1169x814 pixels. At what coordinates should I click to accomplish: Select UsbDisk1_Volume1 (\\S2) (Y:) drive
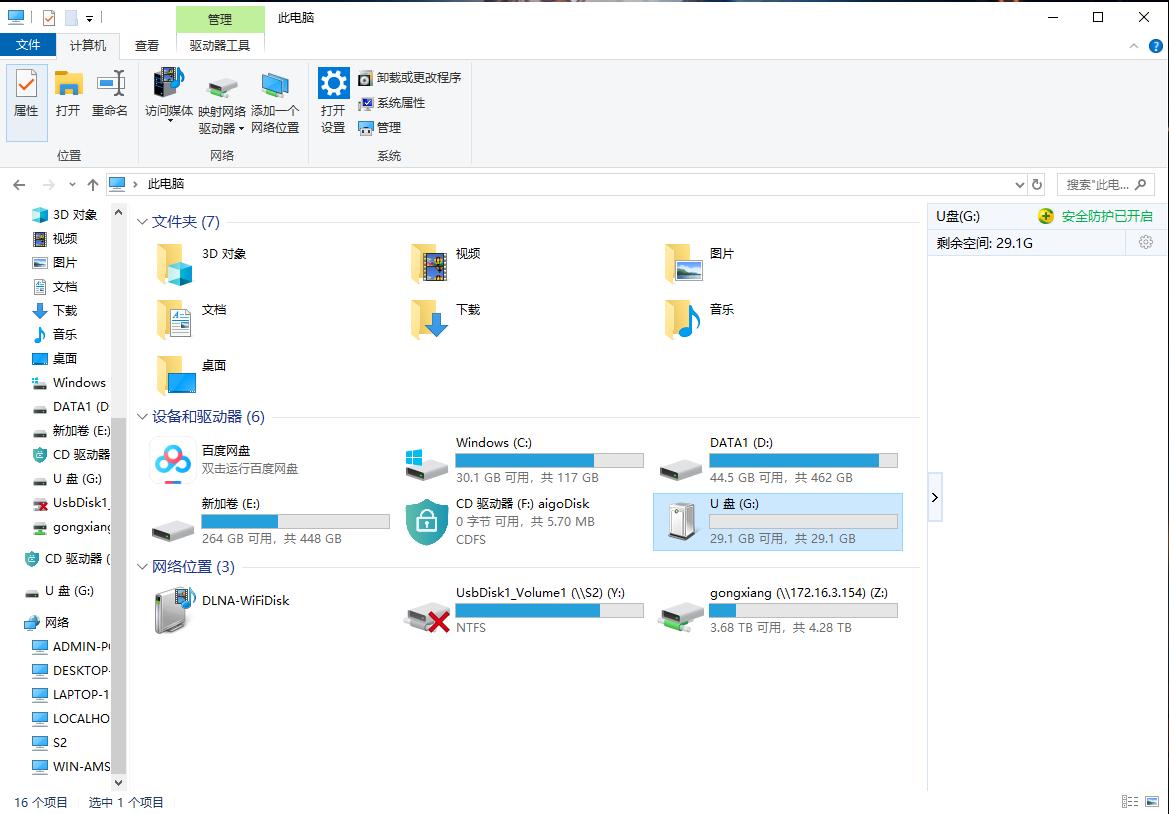pos(526,610)
